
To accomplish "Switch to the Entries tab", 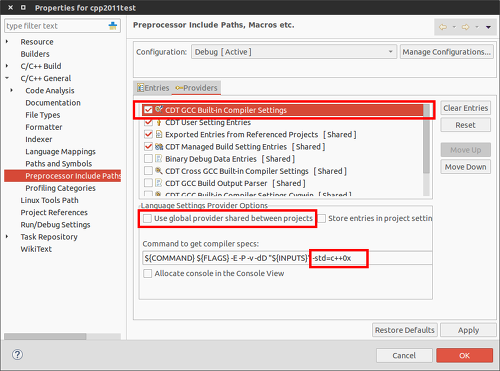I will (x=153, y=88).
